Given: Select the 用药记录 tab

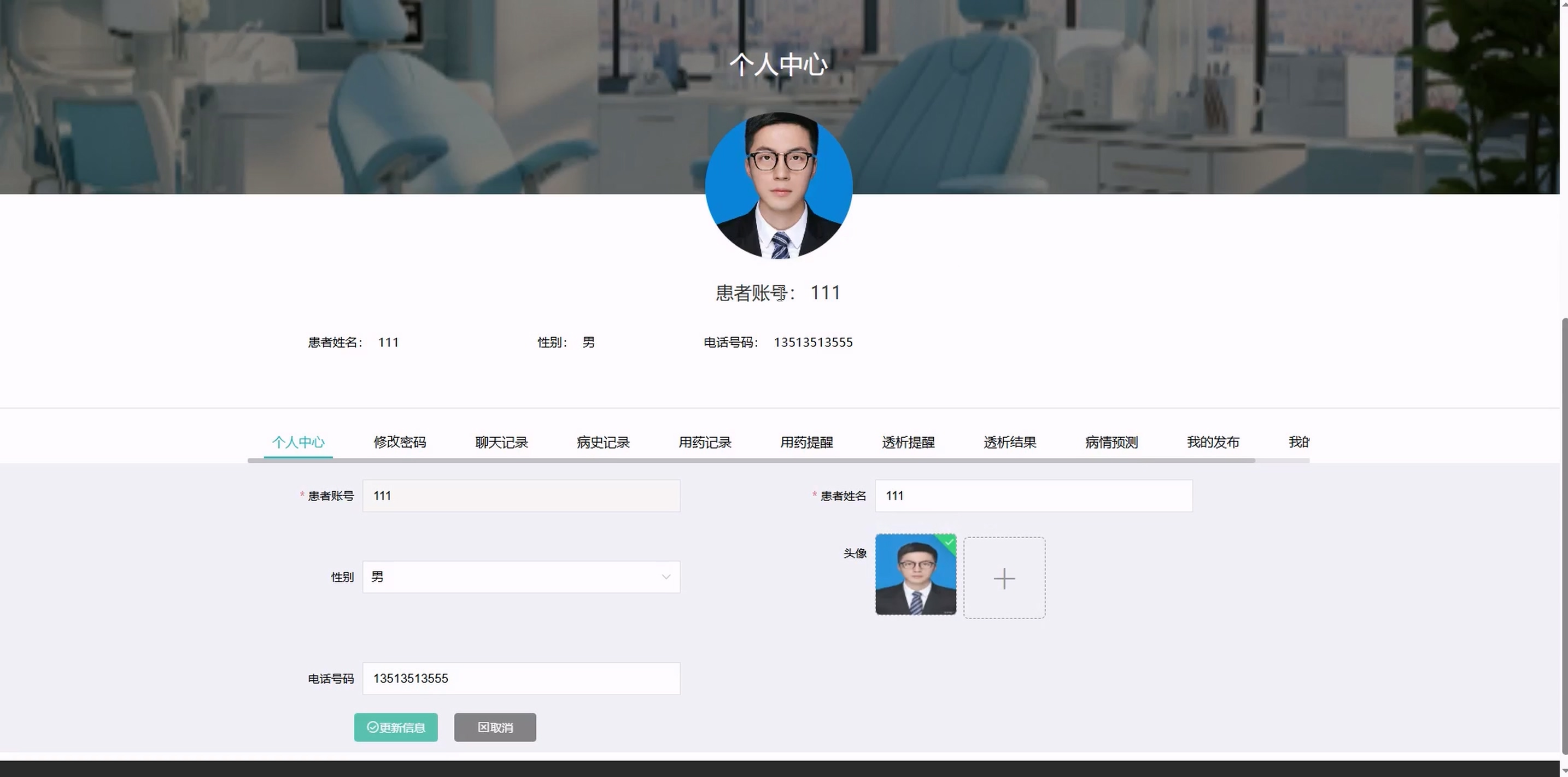Looking at the screenshot, I should coord(704,443).
